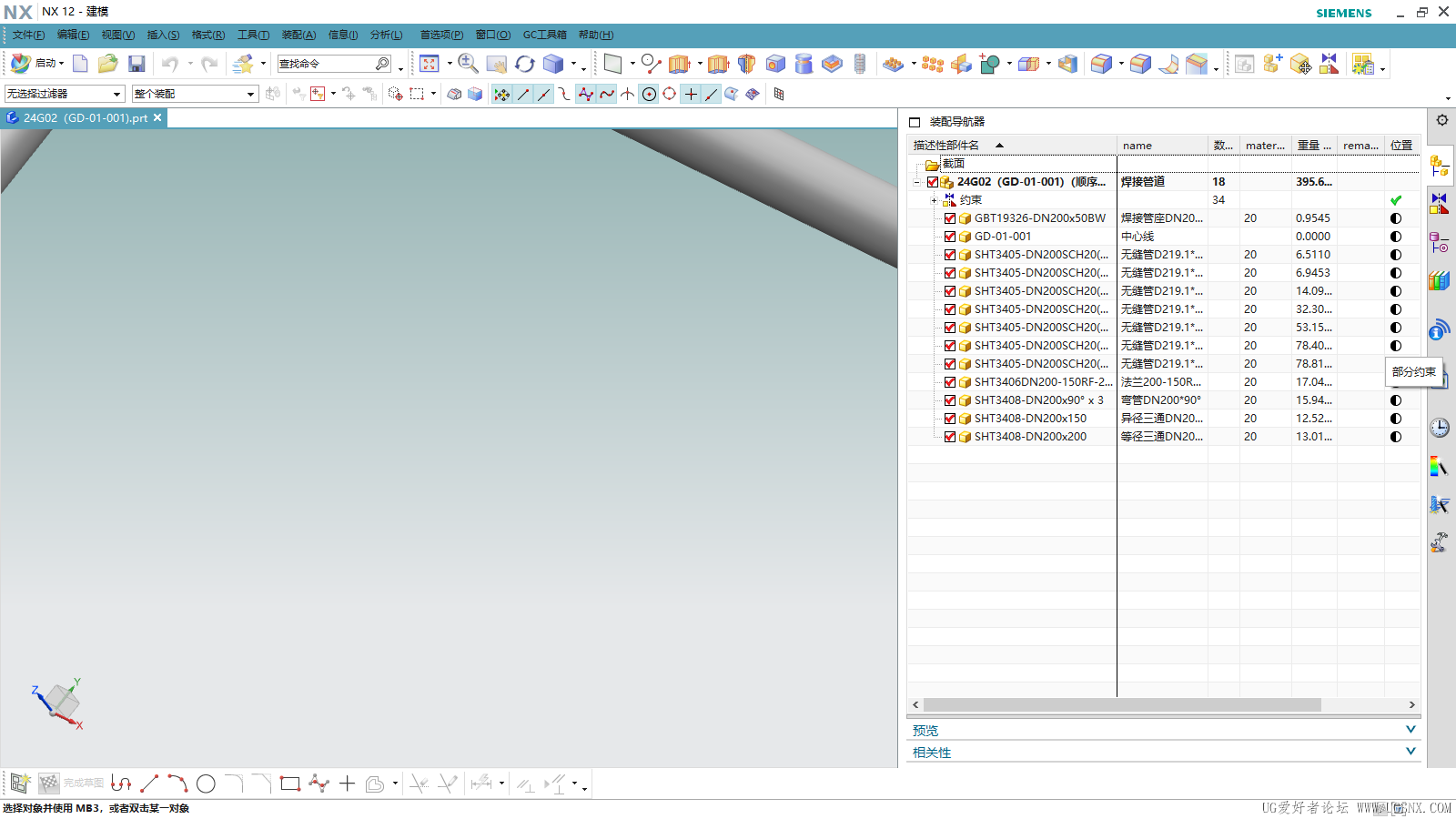1456x819 pixels.
Task: Save the part with the floppy icon
Action: tap(136, 64)
